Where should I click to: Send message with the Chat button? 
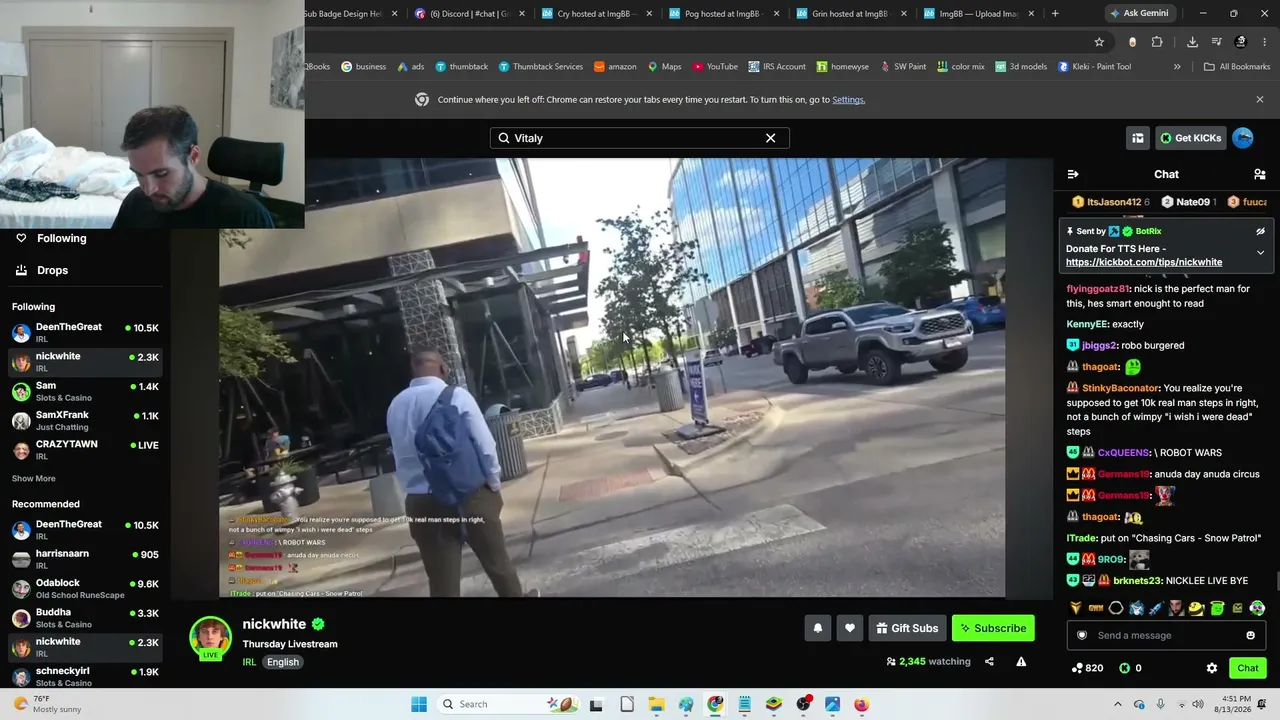pos(1248,668)
